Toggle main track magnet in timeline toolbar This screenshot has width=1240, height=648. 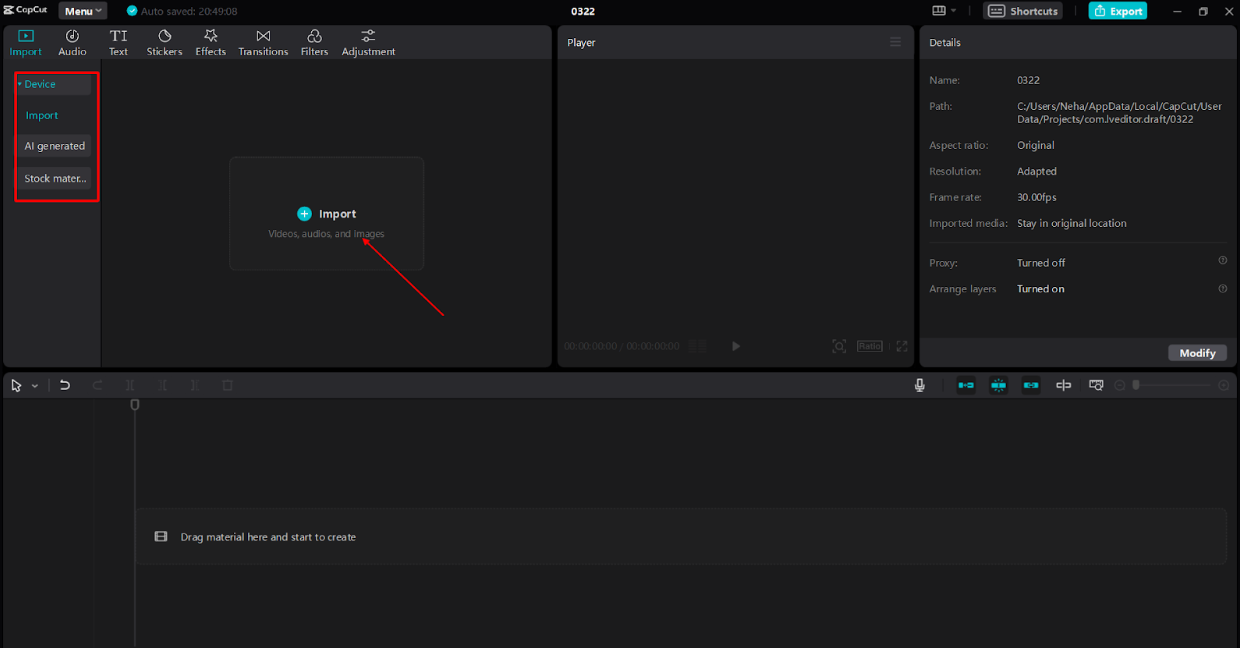tap(966, 385)
